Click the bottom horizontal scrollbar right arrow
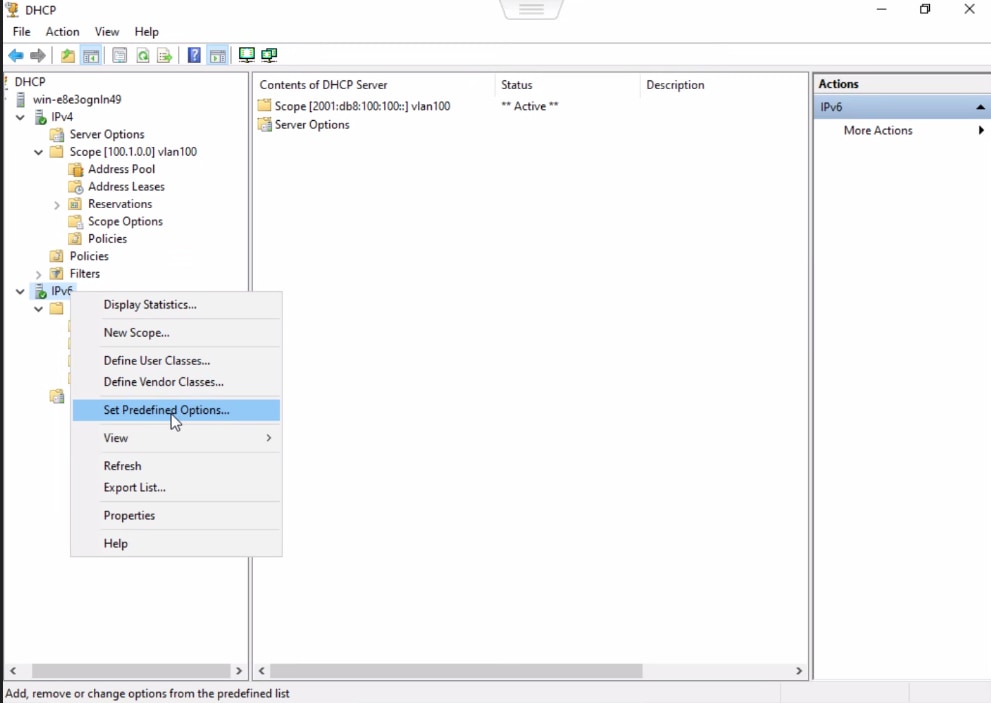991x703 pixels. click(799, 671)
